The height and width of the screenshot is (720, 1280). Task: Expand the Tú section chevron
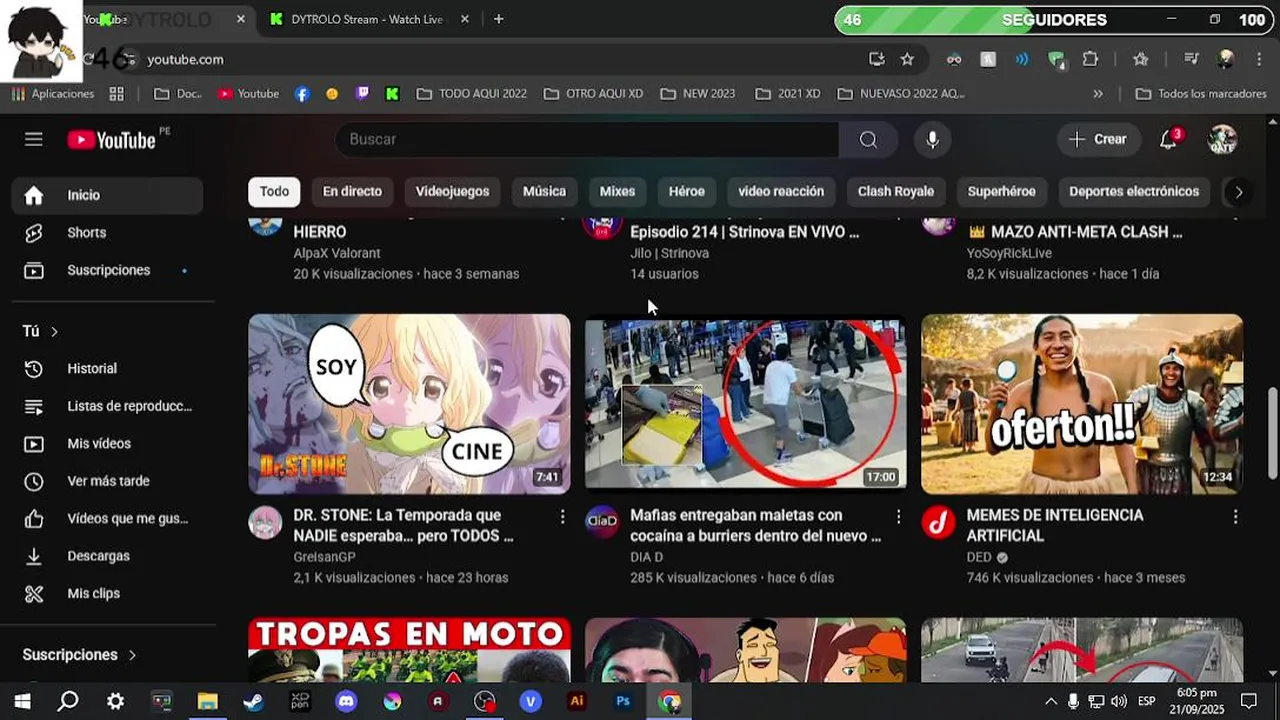[54, 331]
